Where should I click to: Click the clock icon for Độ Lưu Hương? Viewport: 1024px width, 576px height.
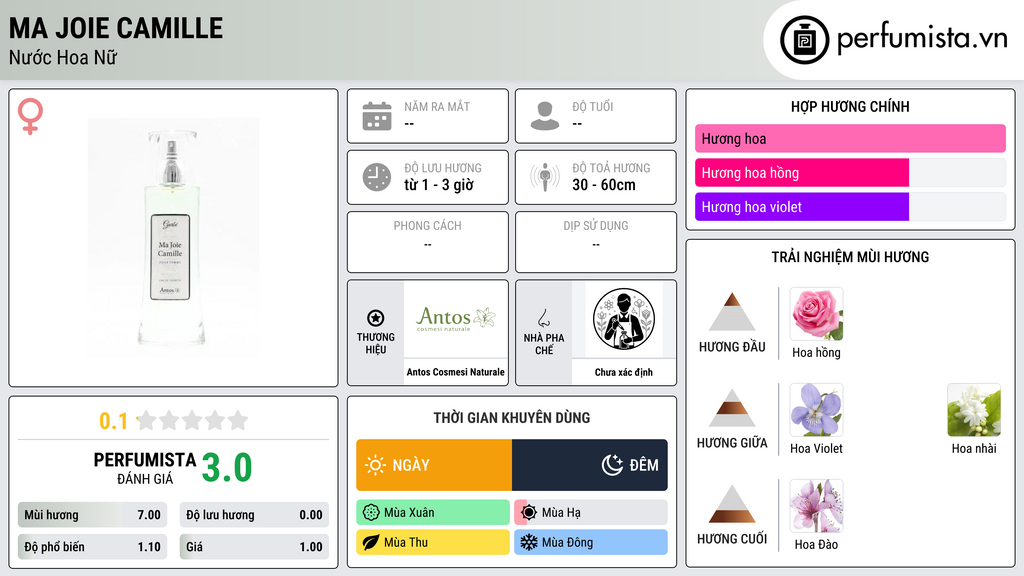coord(377,177)
